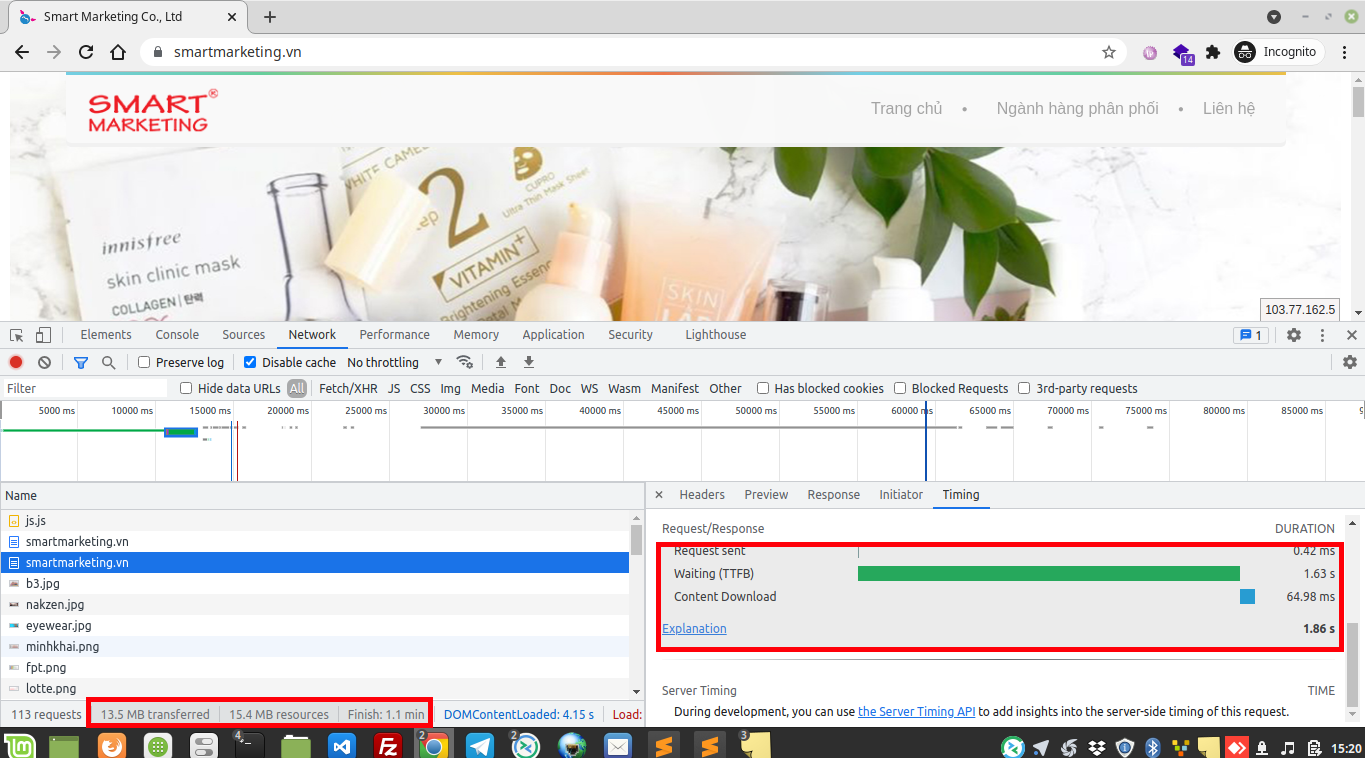Select eyewear.jpg request row

pyautogui.click(x=315, y=626)
